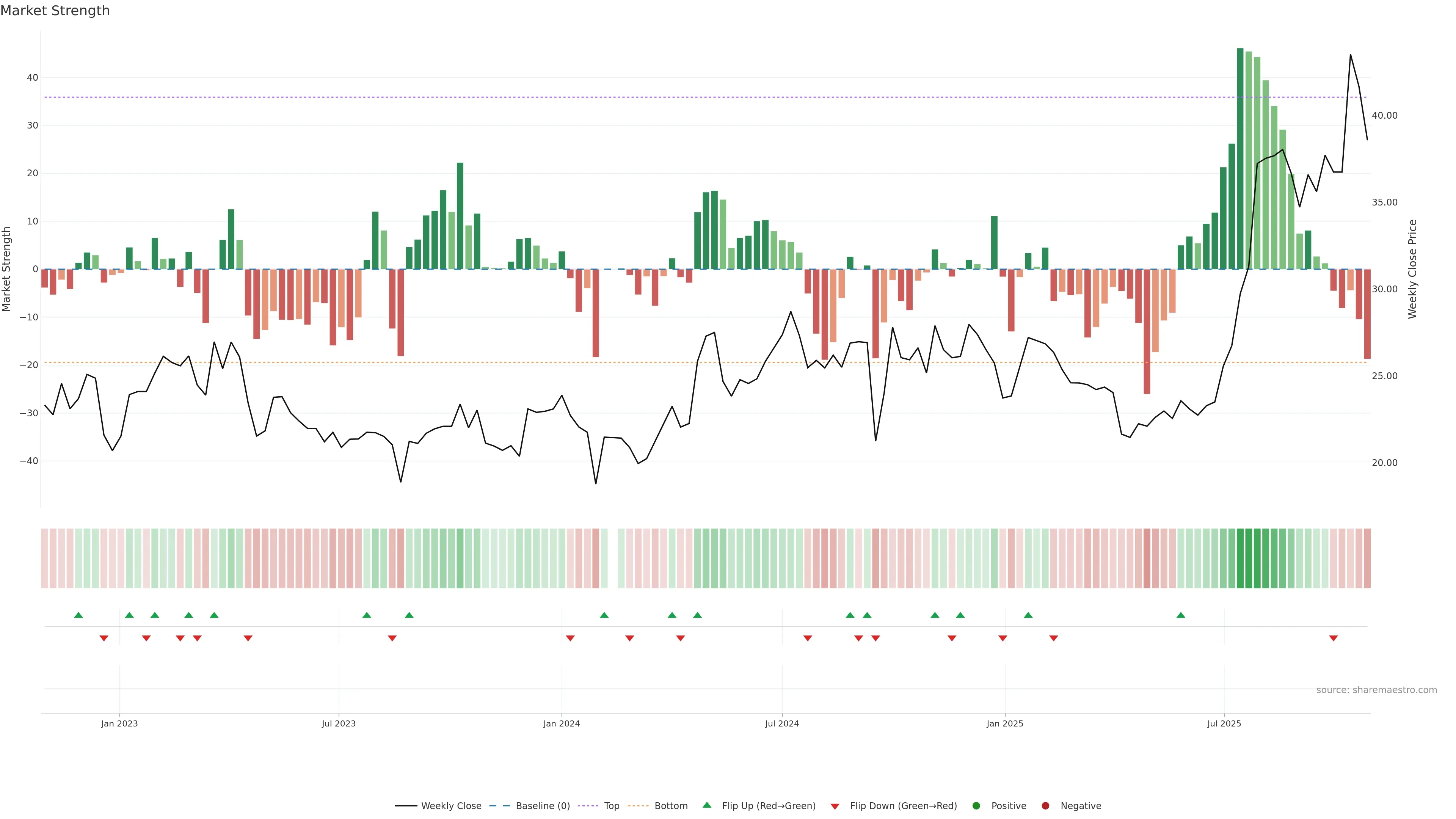Viewport: 1456px width, 819px height.
Task: Click the rightmost red flip-down triangle marker
Action: click(x=1334, y=638)
